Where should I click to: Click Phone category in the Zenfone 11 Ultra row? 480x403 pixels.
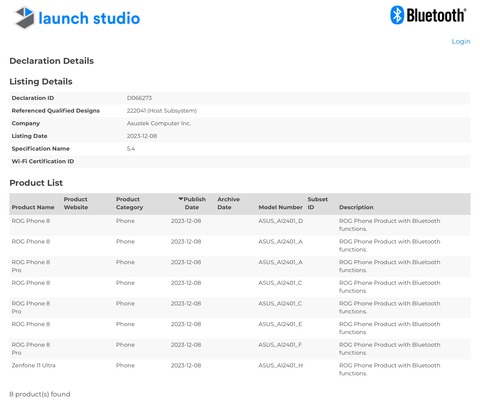click(x=125, y=365)
